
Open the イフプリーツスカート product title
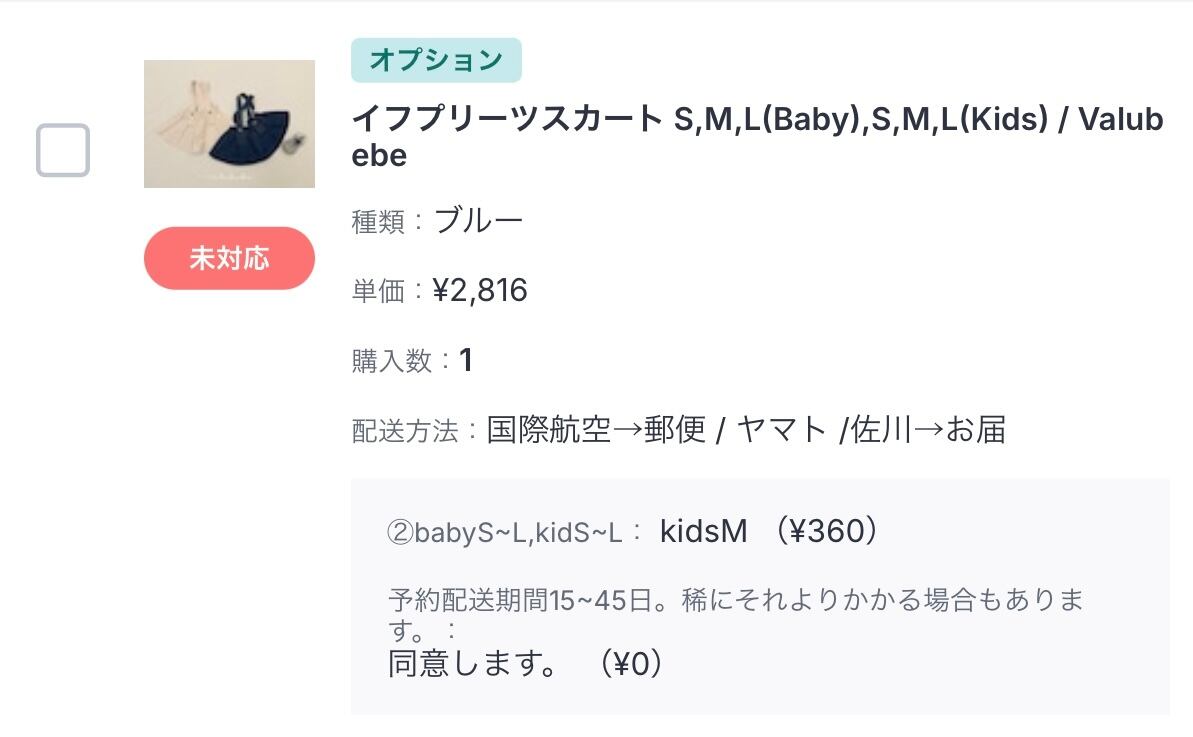click(507, 120)
